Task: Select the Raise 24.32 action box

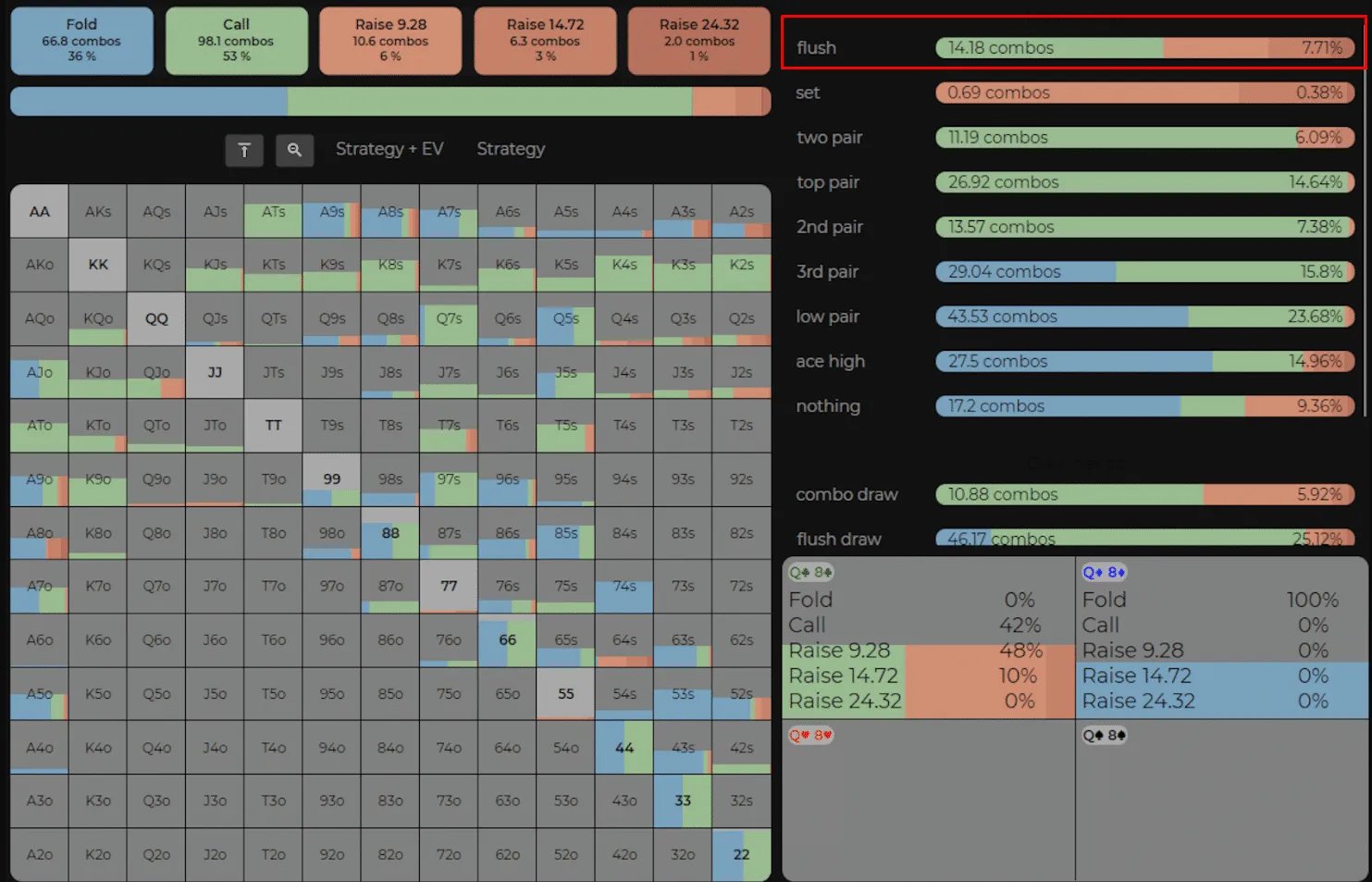Action: (x=699, y=41)
